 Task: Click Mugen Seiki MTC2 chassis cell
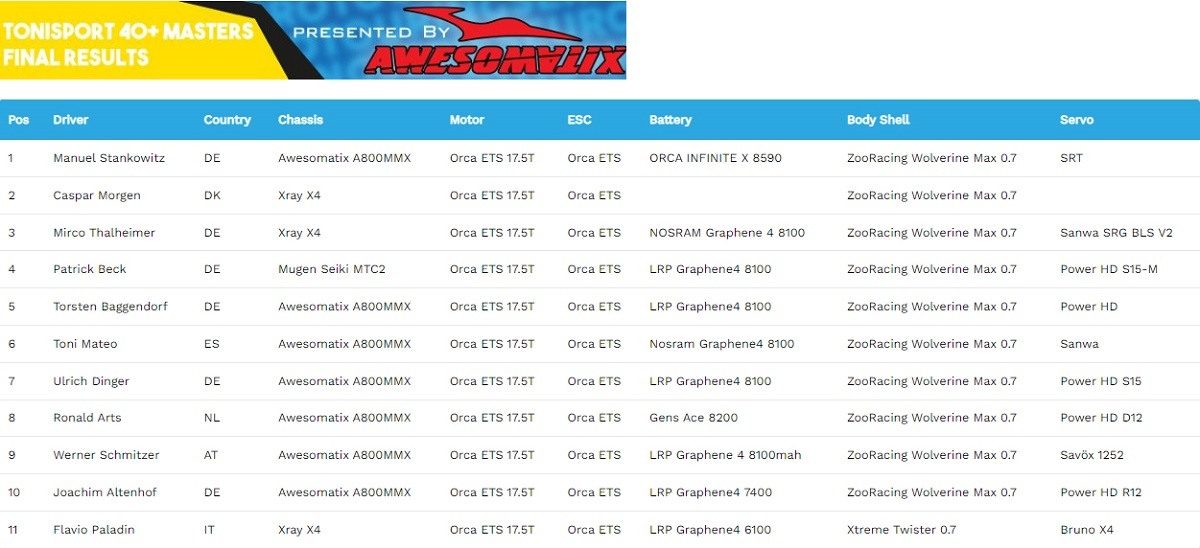point(331,269)
